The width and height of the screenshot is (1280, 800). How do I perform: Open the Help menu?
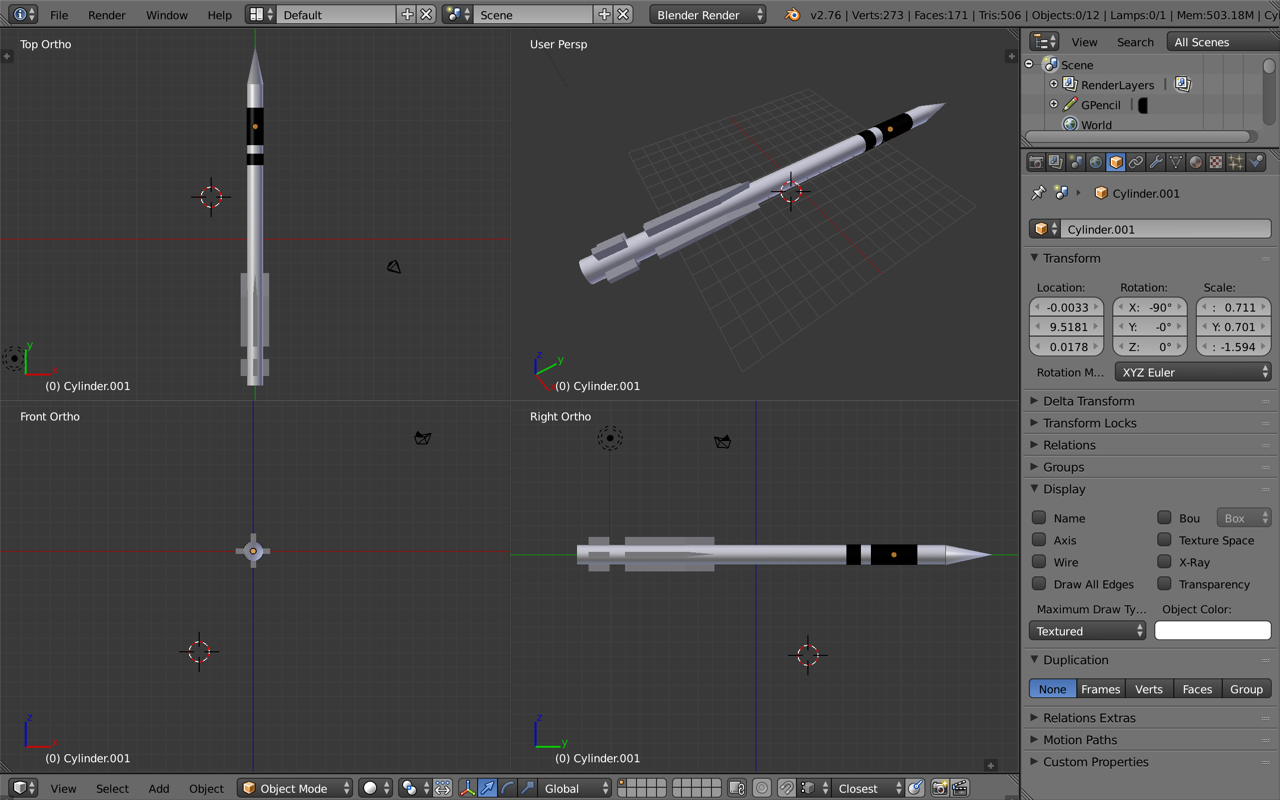[x=220, y=15]
